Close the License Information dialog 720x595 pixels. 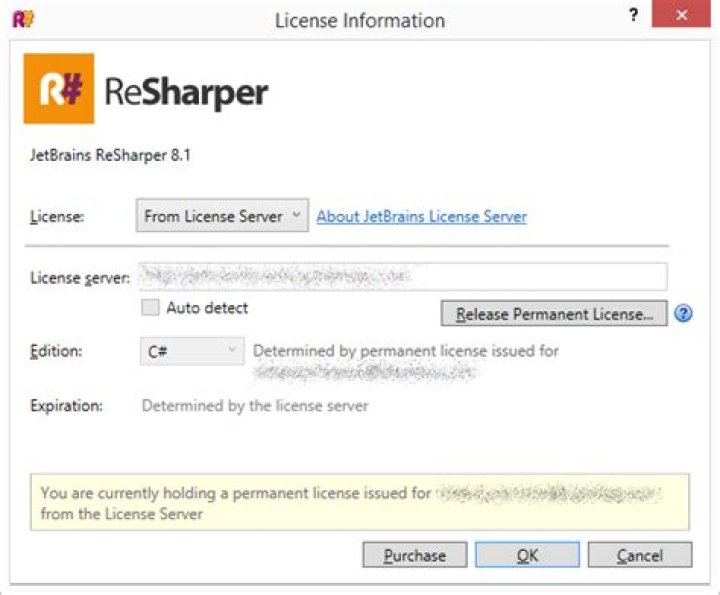click(681, 15)
